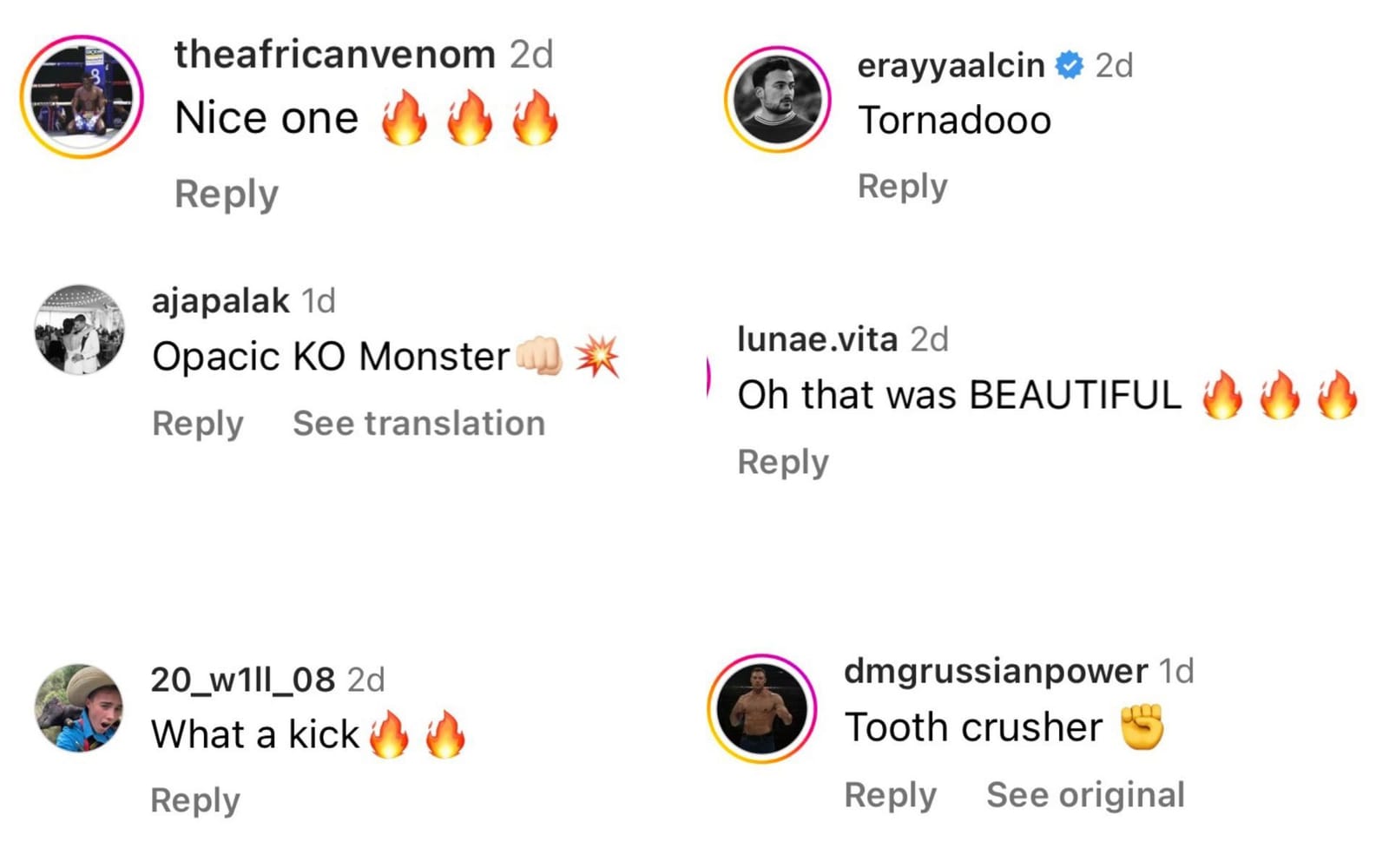Open theafricanvenom's profile picture
Viewport: 1389px width, 868px height.
pos(82,96)
